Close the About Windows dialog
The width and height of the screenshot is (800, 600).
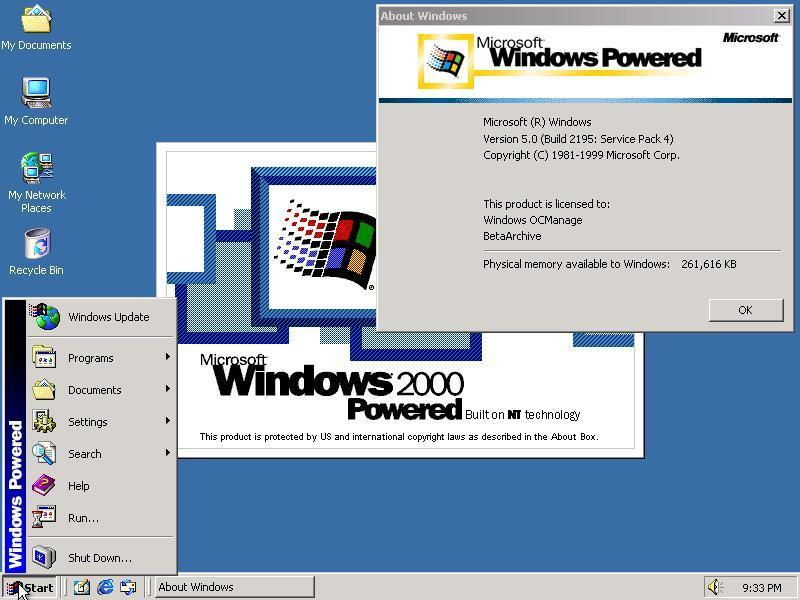pyautogui.click(x=781, y=16)
